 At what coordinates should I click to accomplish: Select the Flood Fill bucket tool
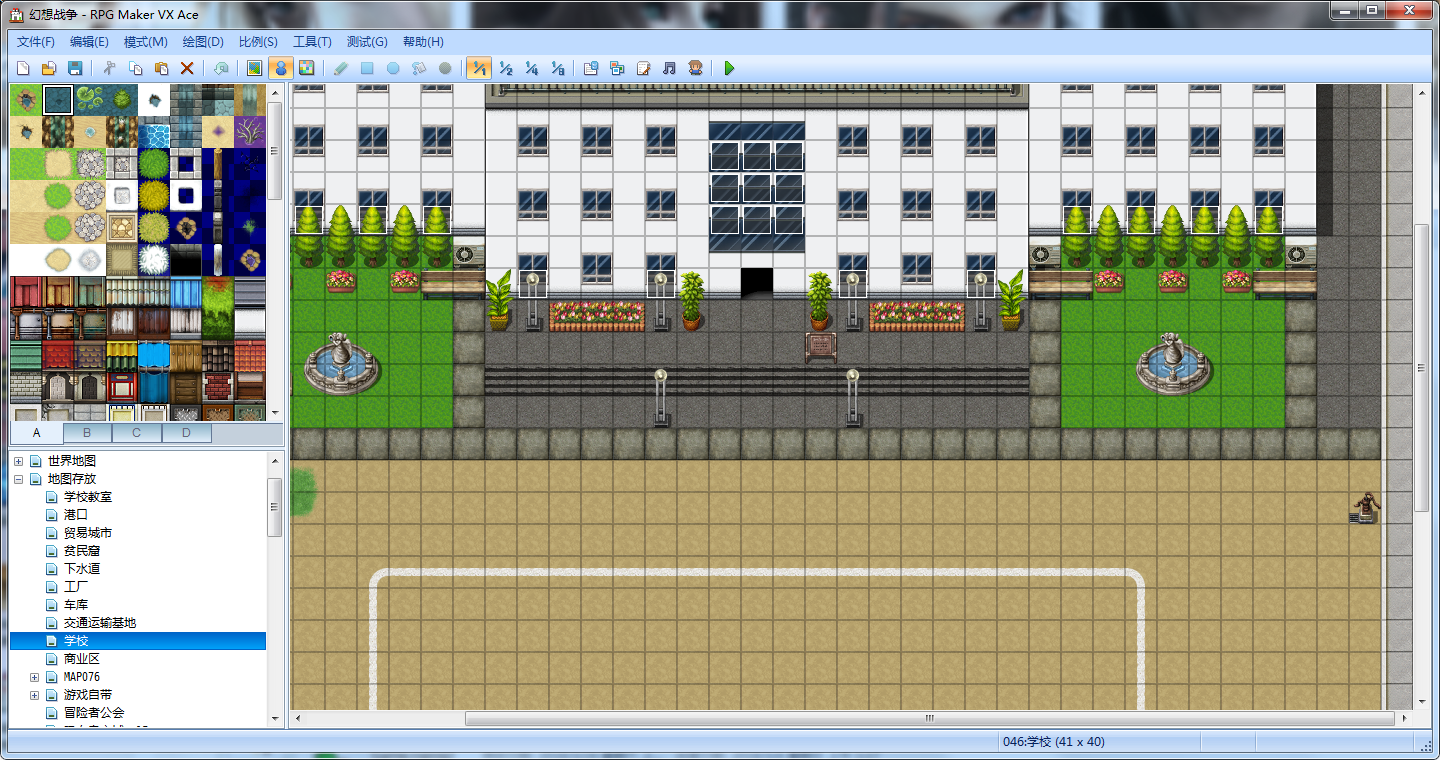click(419, 68)
